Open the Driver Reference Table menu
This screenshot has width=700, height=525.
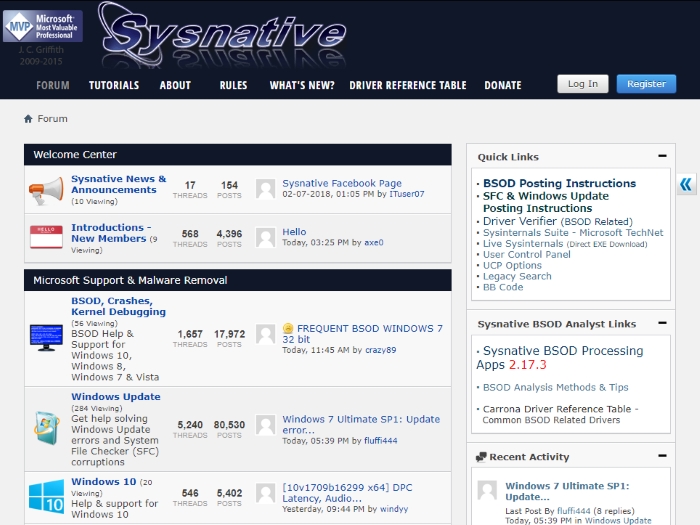pos(408,85)
